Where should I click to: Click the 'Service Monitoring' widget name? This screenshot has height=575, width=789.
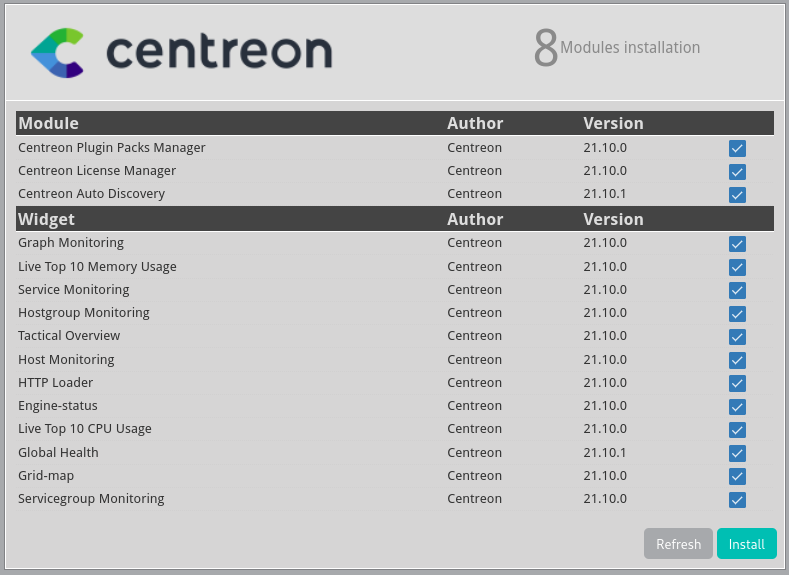tap(74, 290)
